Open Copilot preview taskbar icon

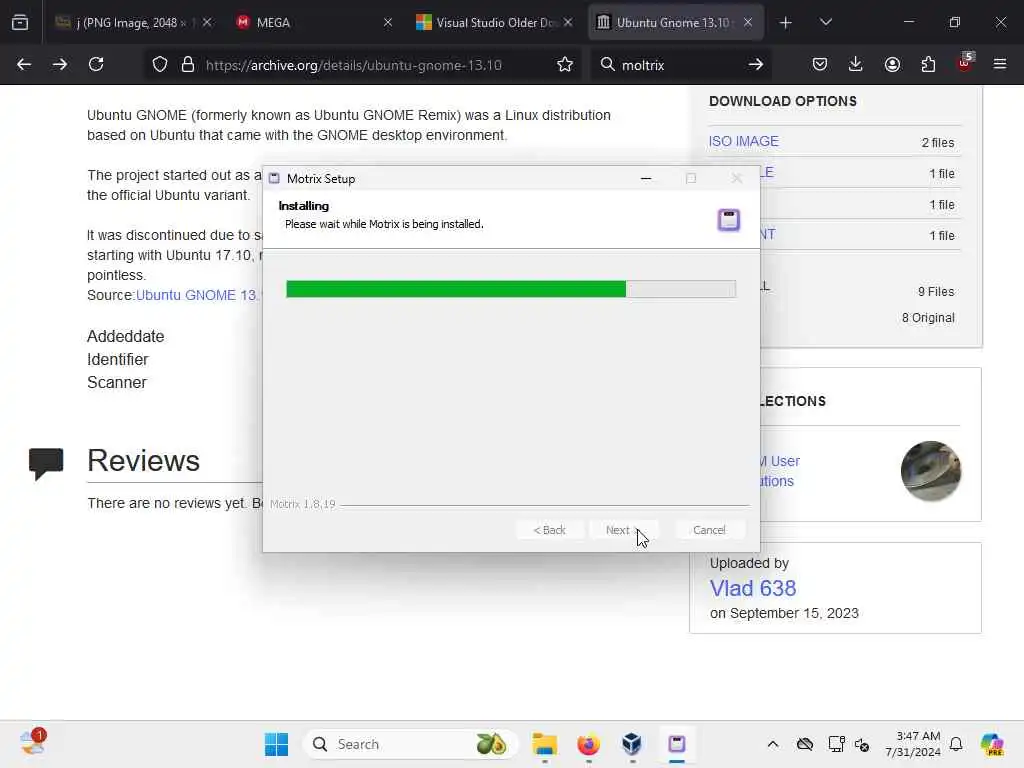(992, 744)
